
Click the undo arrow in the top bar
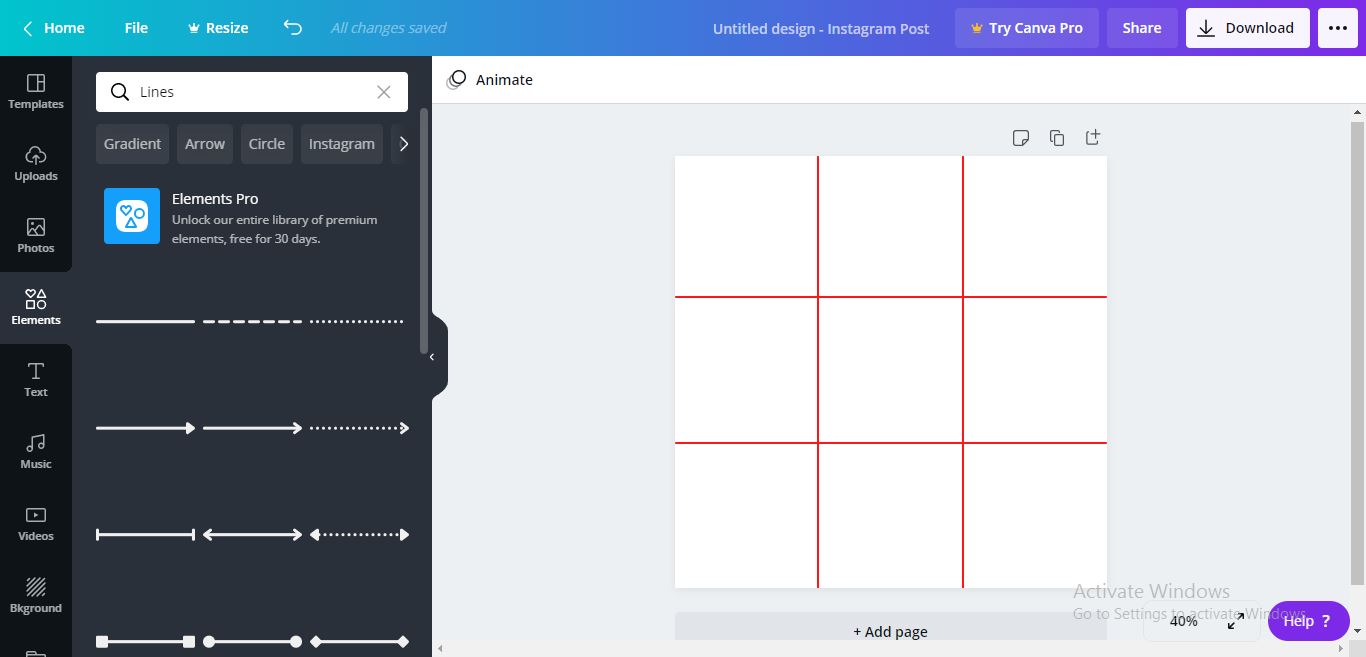coord(292,27)
